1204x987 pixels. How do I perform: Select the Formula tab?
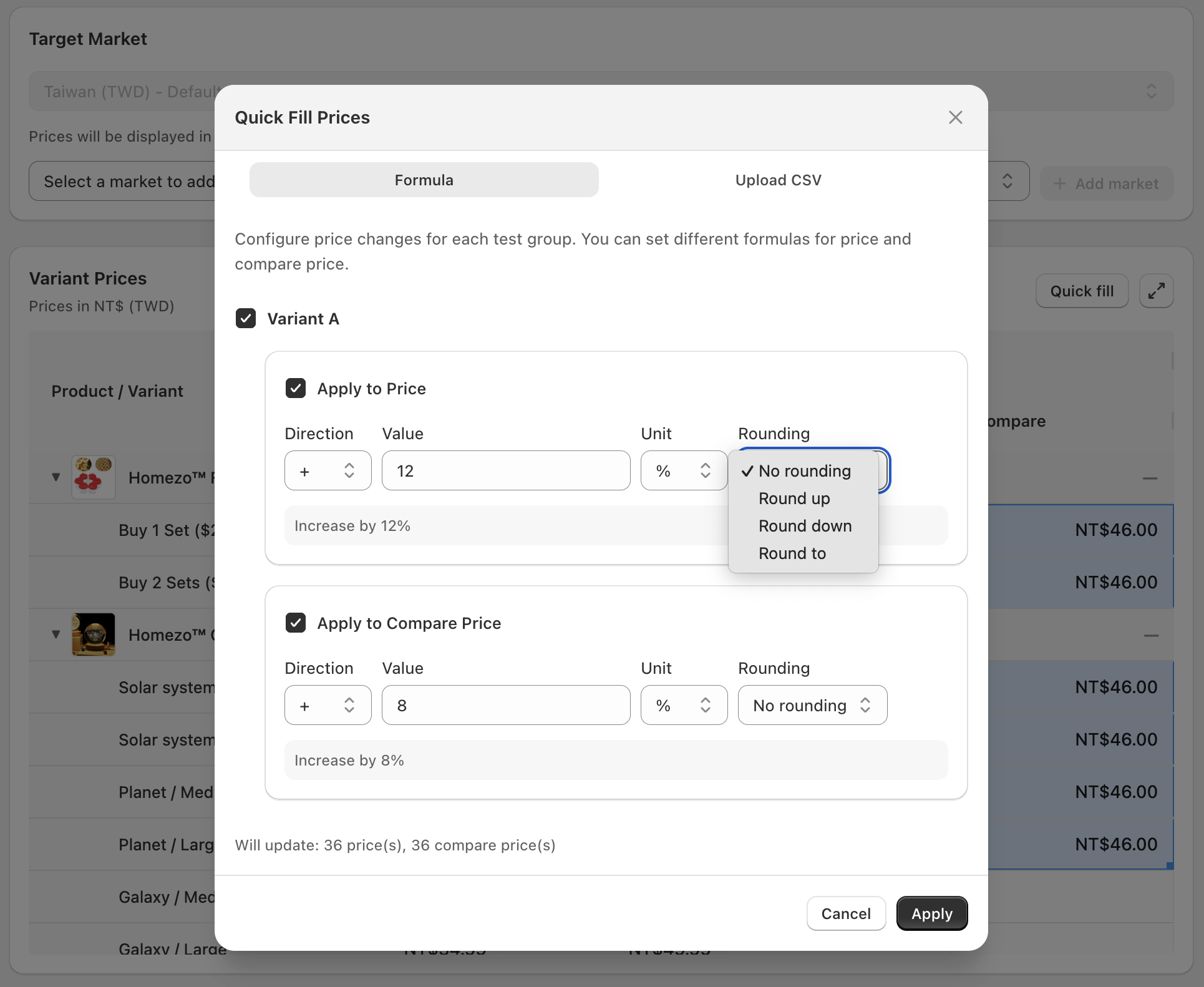[424, 180]
